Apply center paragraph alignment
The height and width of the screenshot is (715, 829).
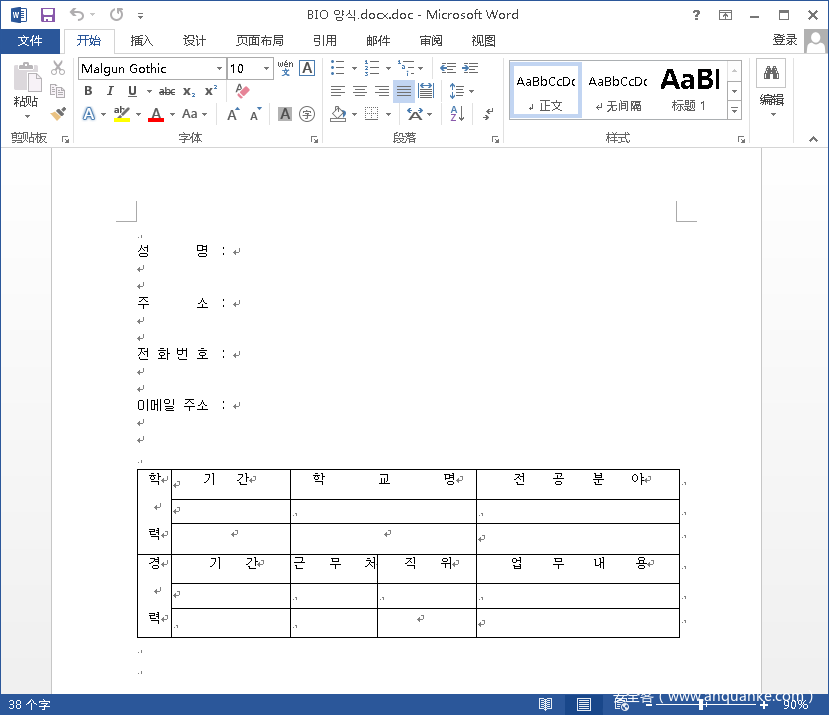pos(360,91)
